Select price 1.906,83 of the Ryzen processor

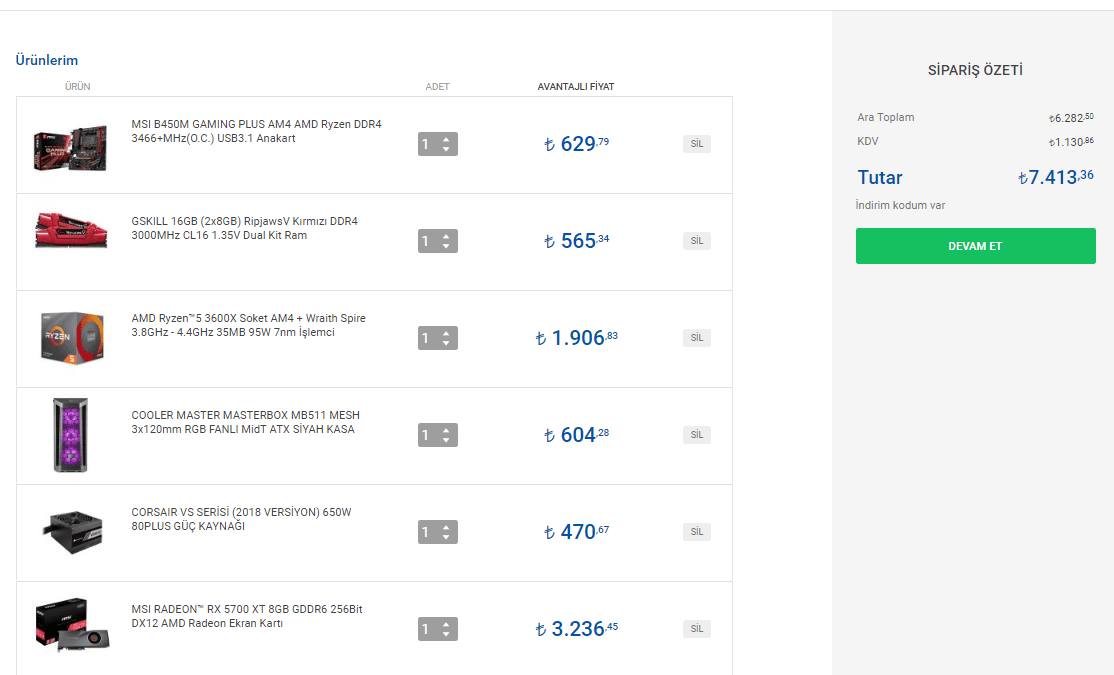tap(576, 338)
